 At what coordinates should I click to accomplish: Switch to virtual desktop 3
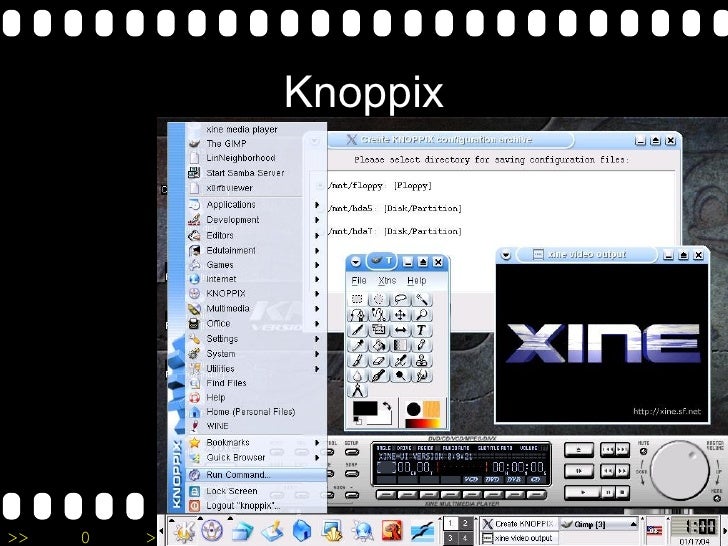tap(451, 538)
